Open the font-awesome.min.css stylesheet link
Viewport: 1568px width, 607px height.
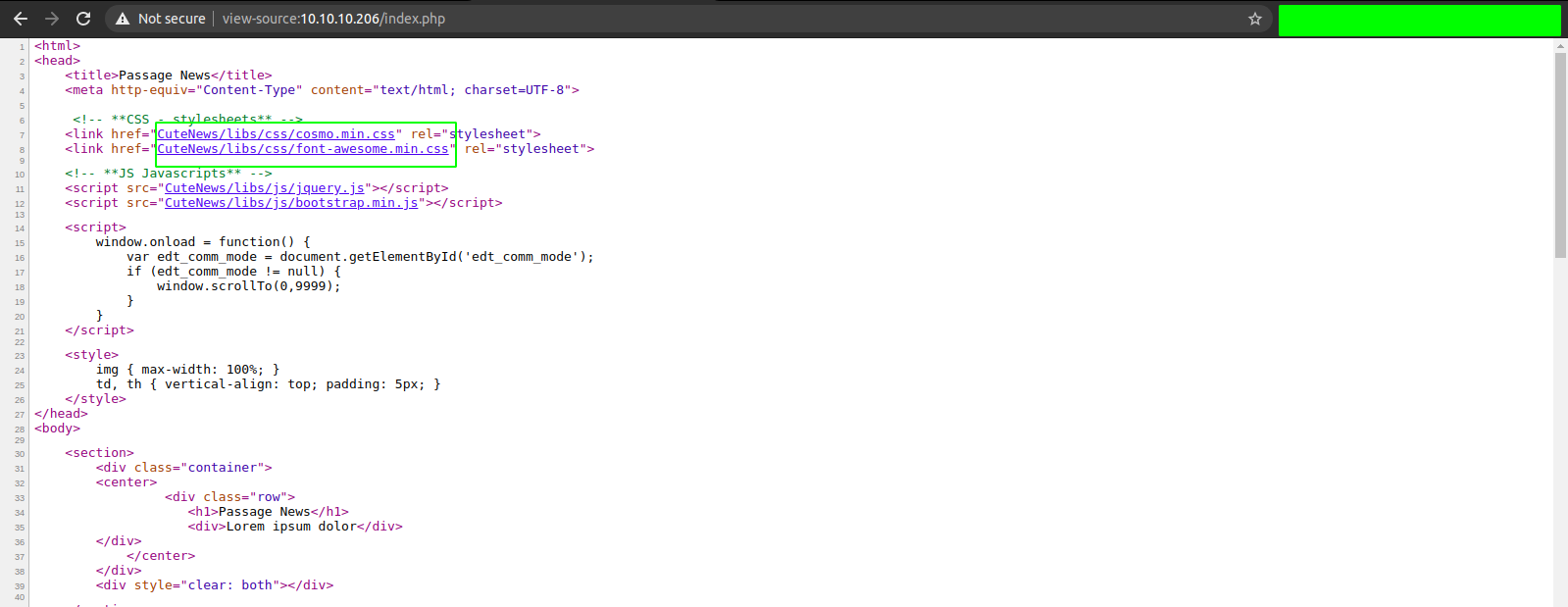303,149
